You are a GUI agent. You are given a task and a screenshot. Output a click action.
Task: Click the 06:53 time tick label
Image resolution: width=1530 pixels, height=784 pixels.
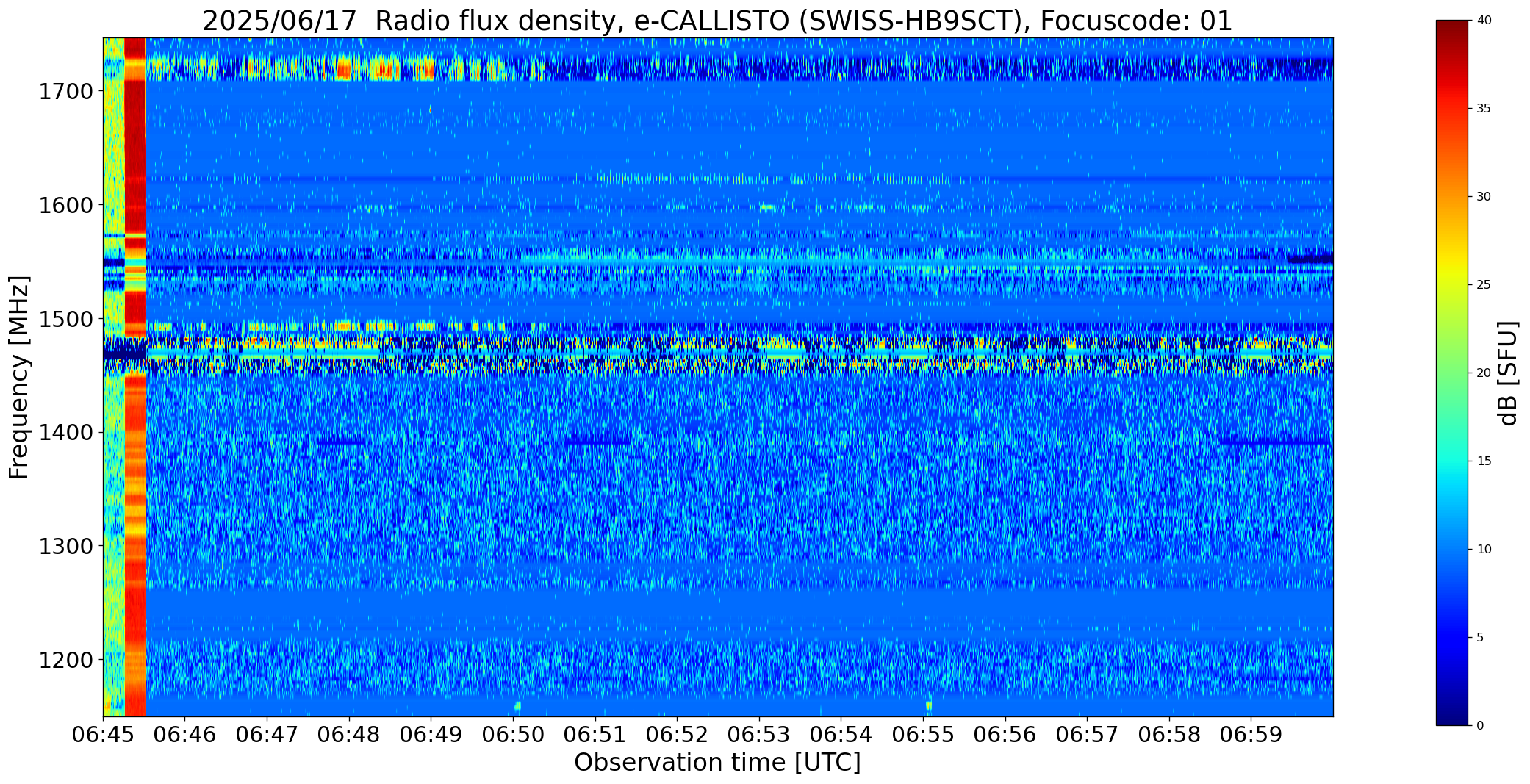click(x=759, y=734)
